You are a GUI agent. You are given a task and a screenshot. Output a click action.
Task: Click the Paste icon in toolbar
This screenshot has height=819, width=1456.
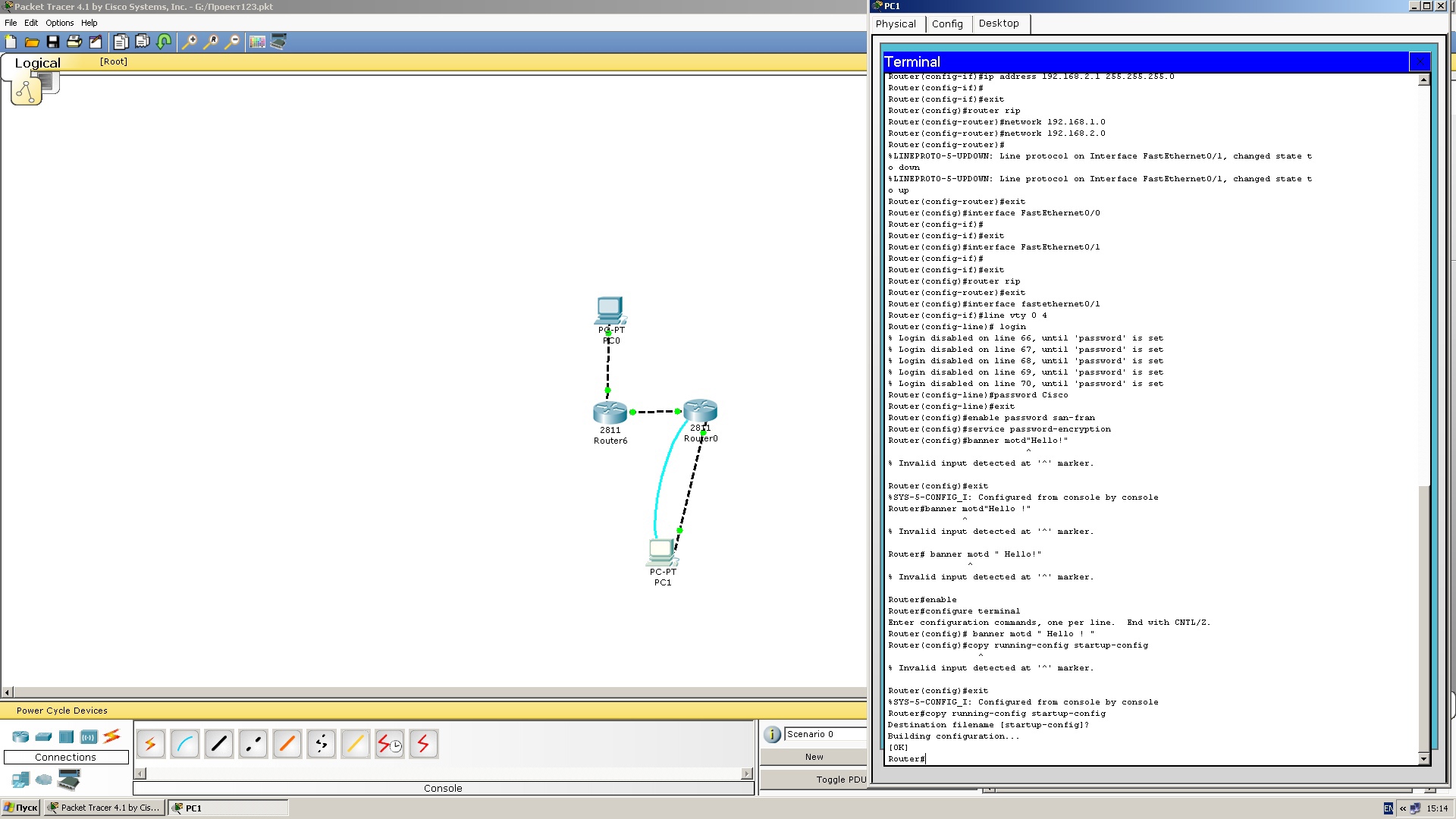(143, 42)
